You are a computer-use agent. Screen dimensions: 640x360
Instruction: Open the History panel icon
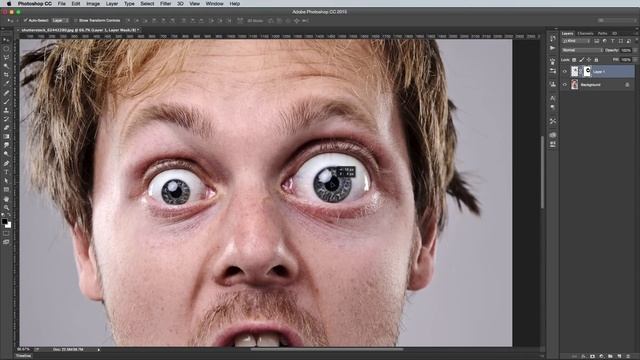pyautogui.click(x=553, y=38)
